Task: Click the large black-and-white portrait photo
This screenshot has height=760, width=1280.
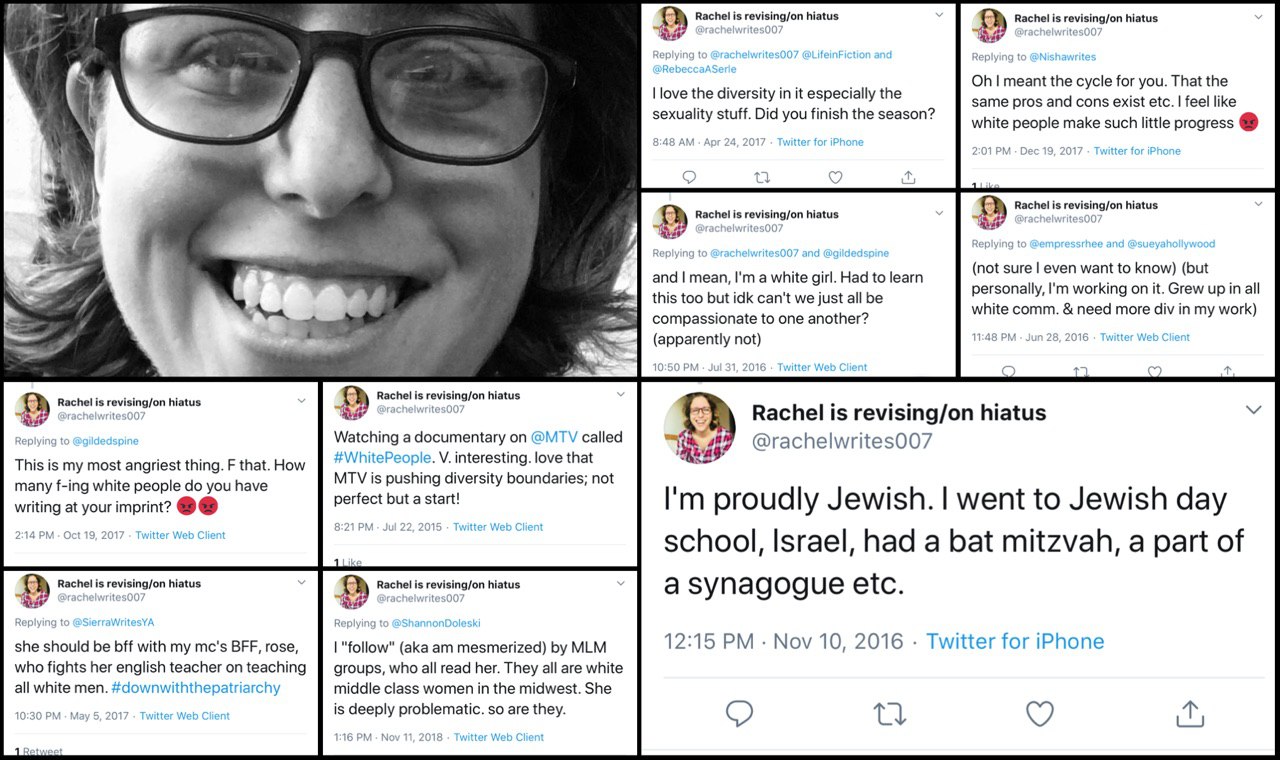Action: tap(320, 188)
